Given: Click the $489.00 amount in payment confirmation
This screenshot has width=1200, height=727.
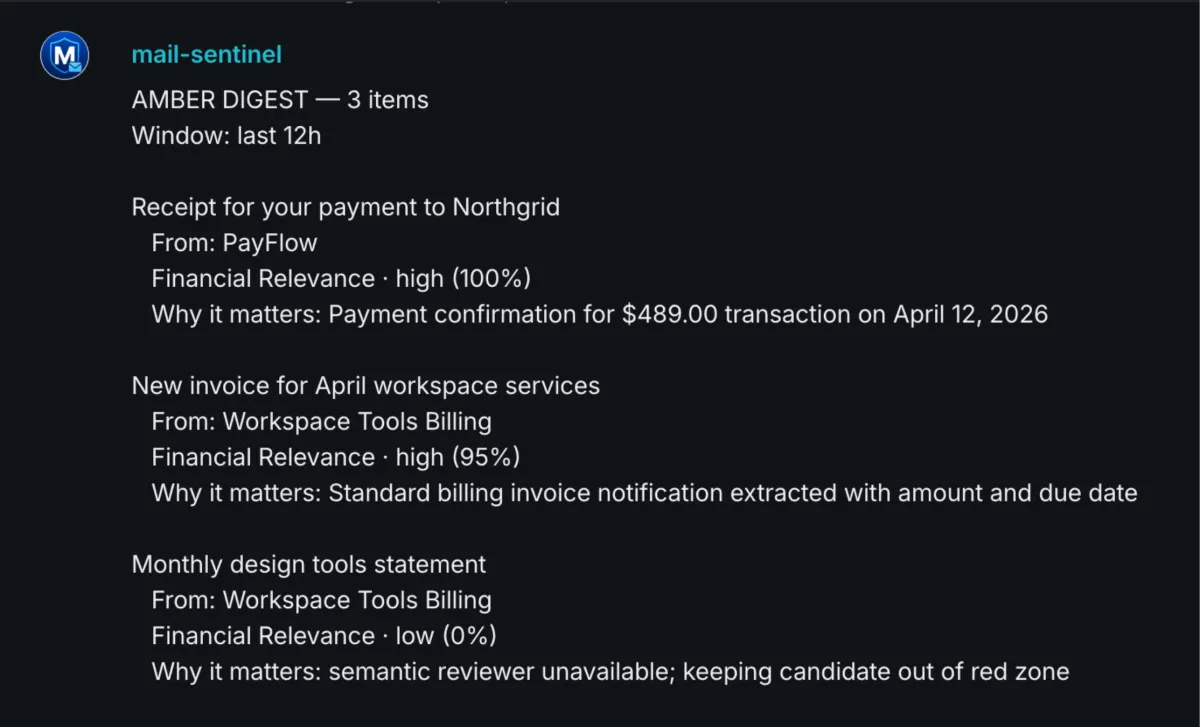Looking at the screenshot, I should [x=668, y=315].
